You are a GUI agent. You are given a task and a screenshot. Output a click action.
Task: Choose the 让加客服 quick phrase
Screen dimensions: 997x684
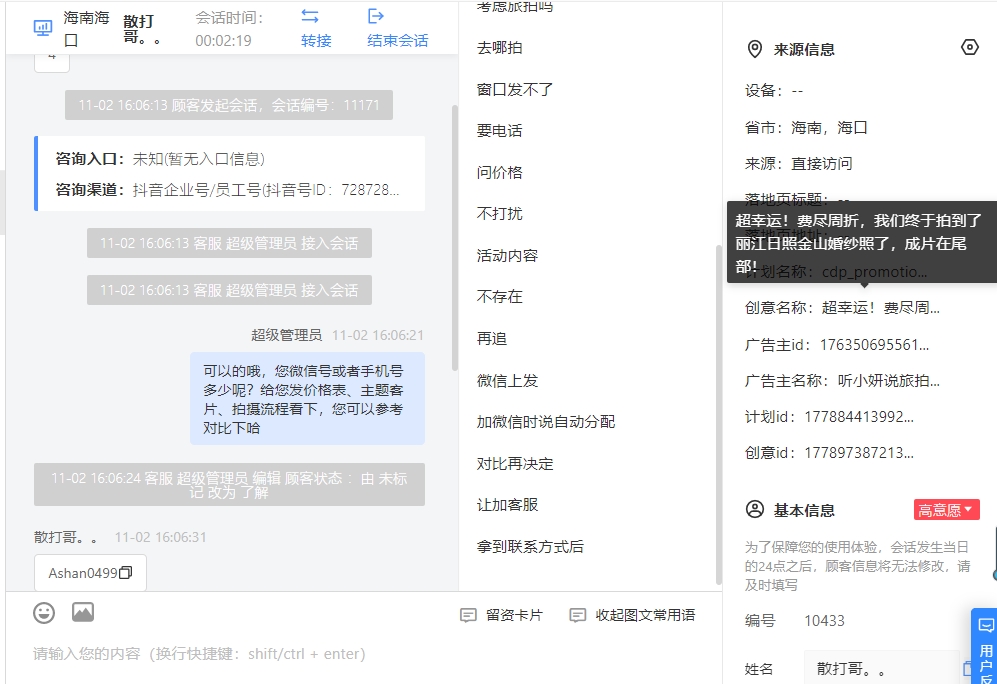click(x=507, y=505)
